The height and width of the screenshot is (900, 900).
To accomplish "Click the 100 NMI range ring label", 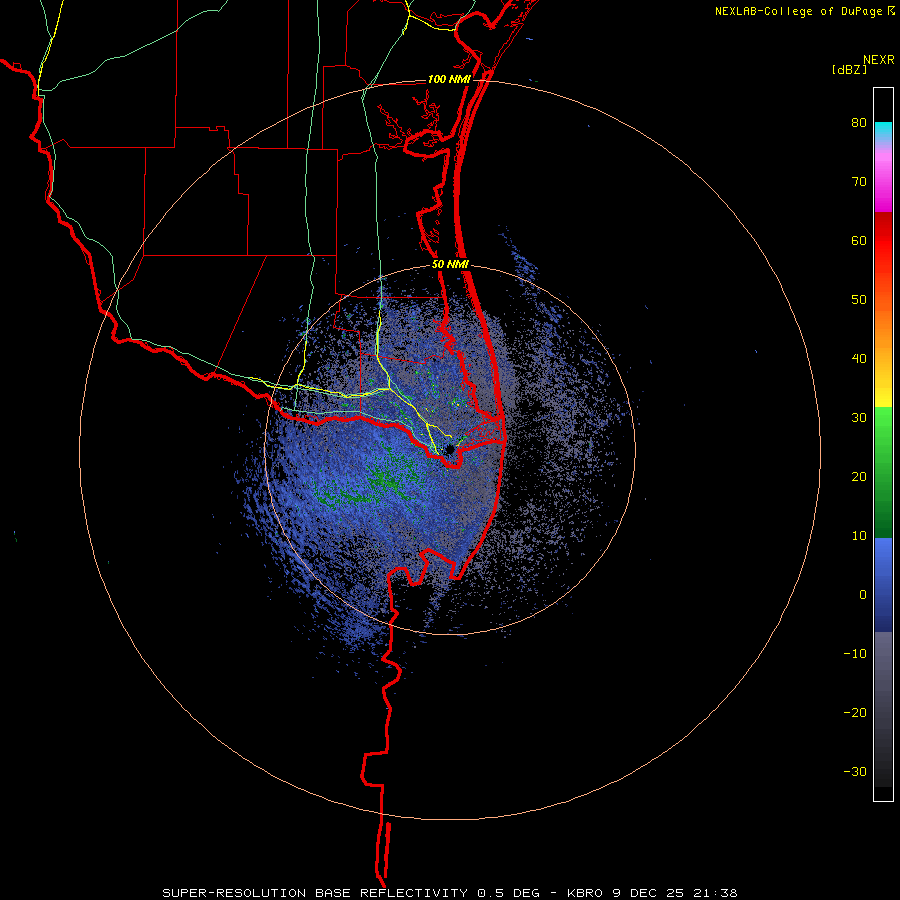I will coord(449,79).
